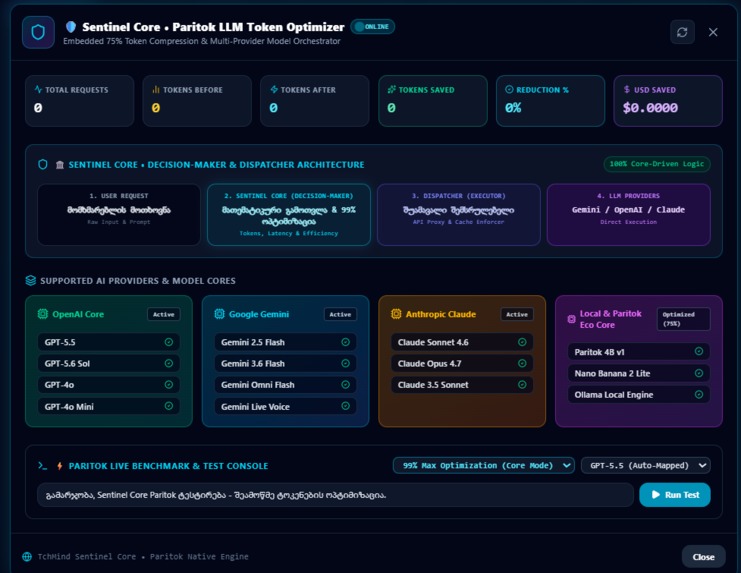
Task: Select the 3. Dispatcher Executor card
Action: [x=458, y=214]
